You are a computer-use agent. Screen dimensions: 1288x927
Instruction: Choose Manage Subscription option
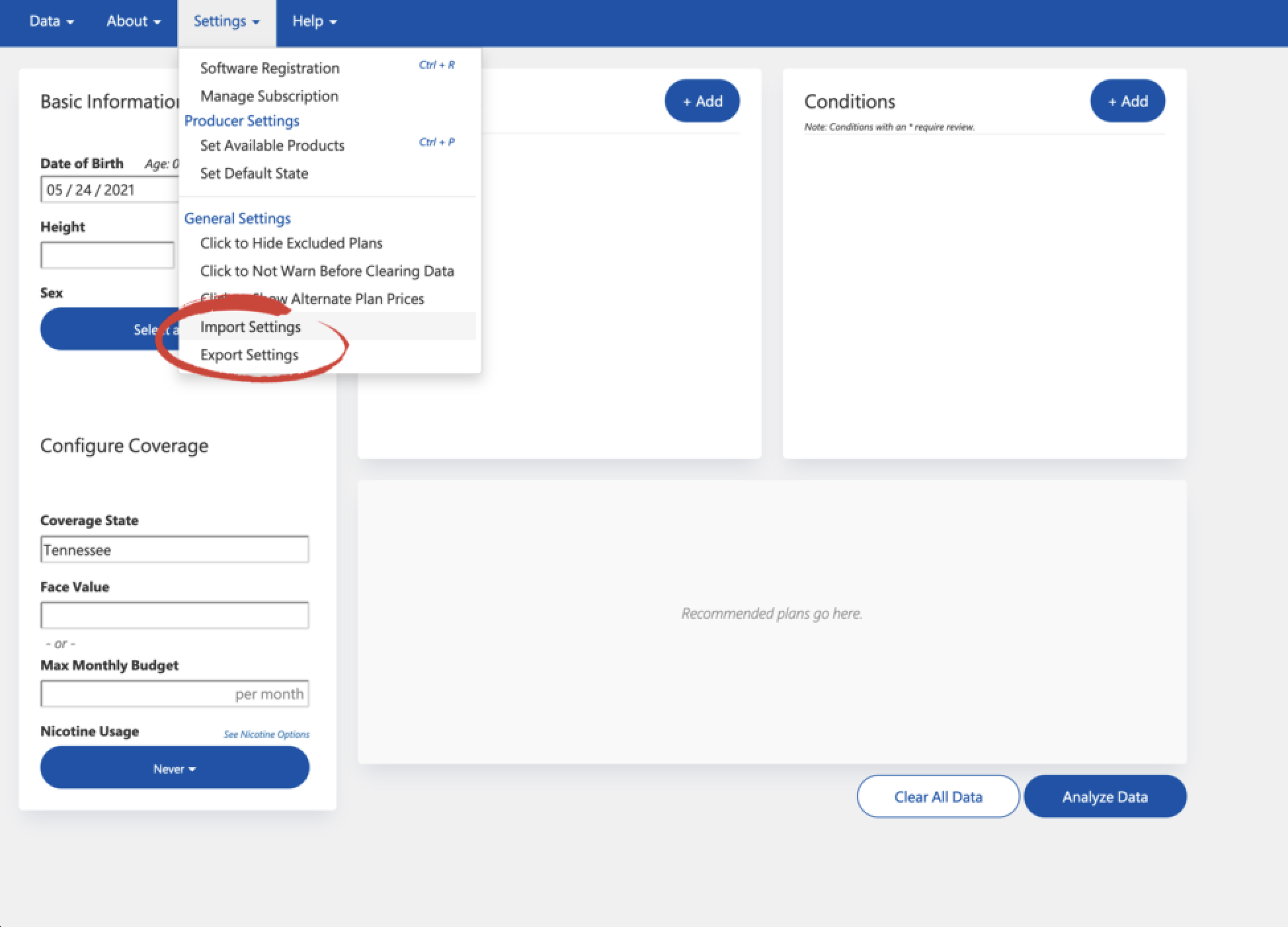click(x=269, y=96)
